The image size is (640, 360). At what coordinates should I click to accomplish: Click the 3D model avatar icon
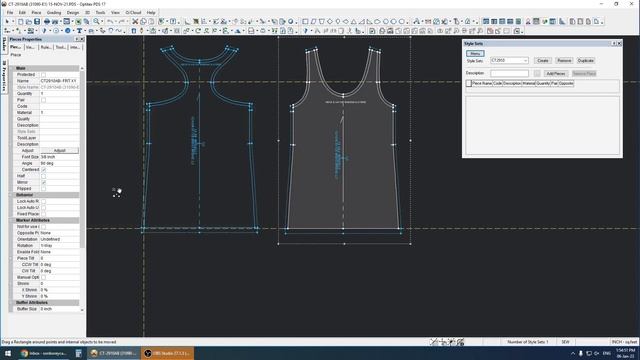click(528, 21)
